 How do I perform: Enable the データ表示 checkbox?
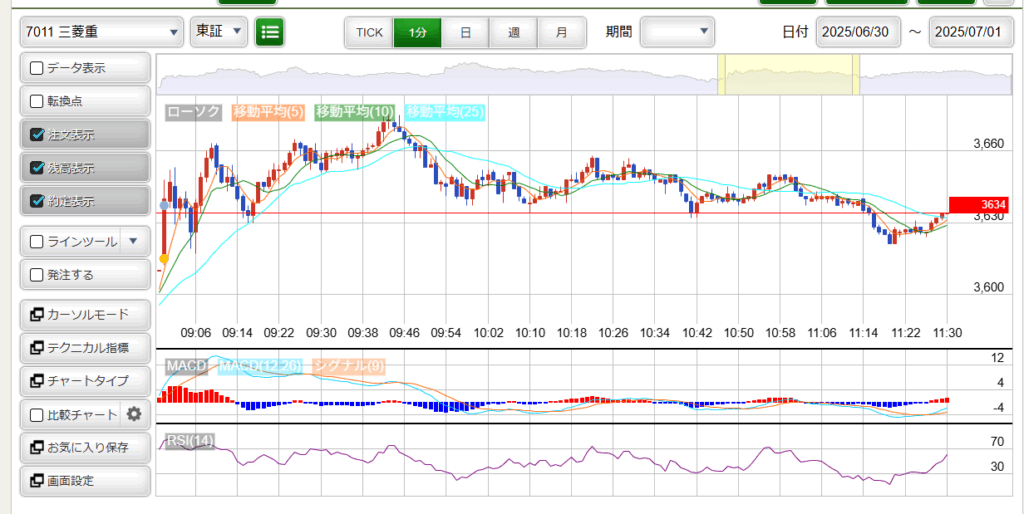[x=37, y=68]
